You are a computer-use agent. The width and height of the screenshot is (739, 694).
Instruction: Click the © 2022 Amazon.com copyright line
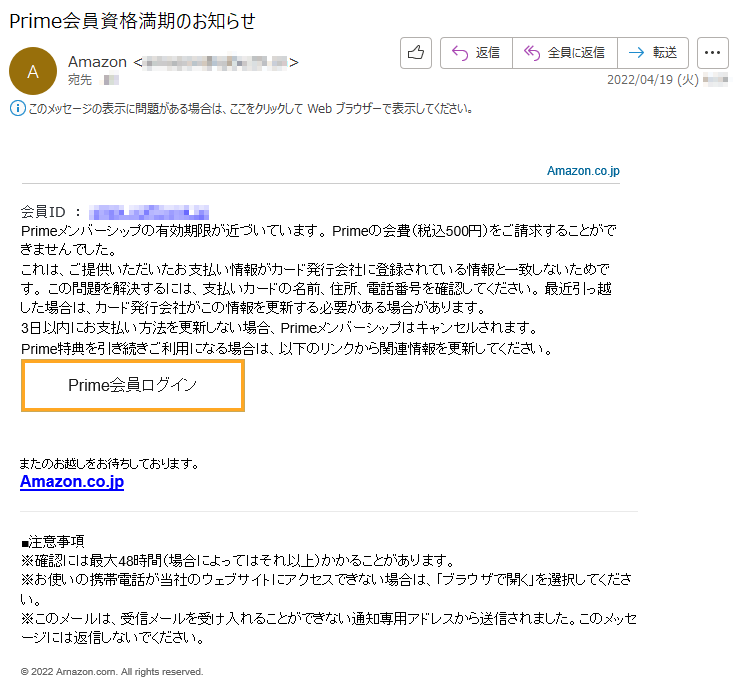point(112,672)
